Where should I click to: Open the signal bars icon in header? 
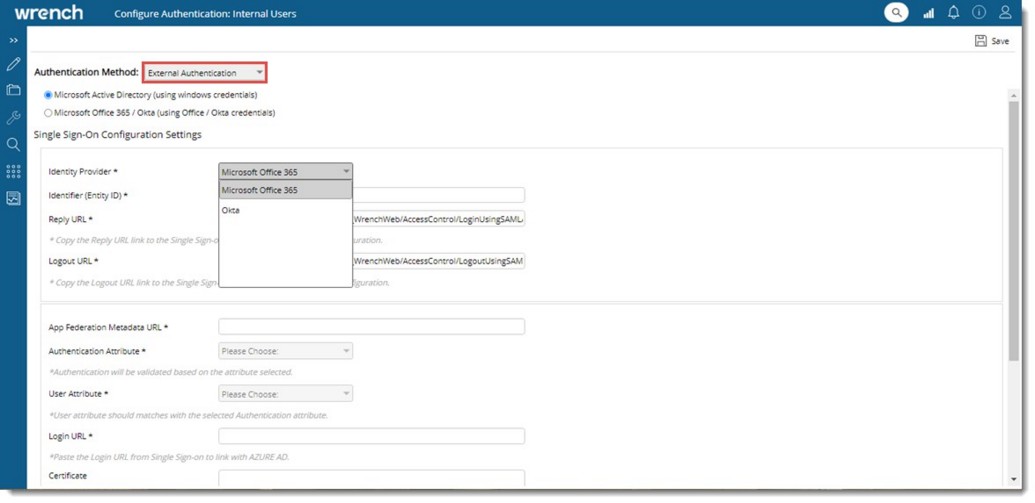pyautogui.click(x=928, y=13)
